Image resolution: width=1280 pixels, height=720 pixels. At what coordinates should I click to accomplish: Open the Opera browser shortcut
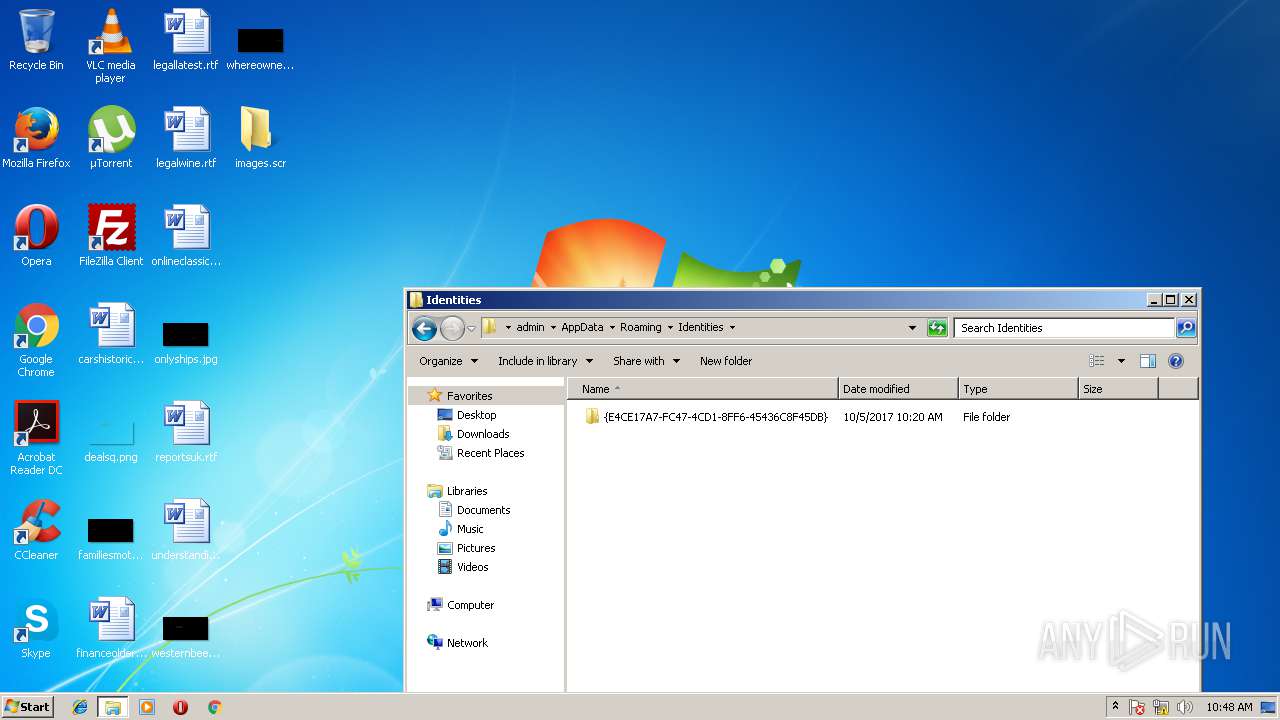[x=36, y=236]
